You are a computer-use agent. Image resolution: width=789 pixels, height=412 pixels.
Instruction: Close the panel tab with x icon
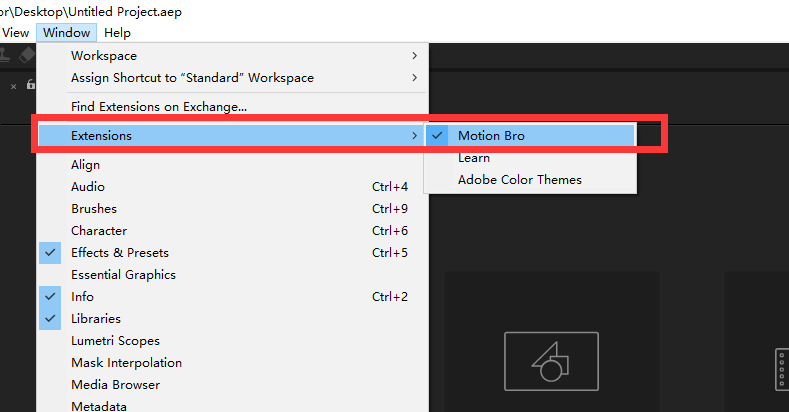tap(14, 86)
